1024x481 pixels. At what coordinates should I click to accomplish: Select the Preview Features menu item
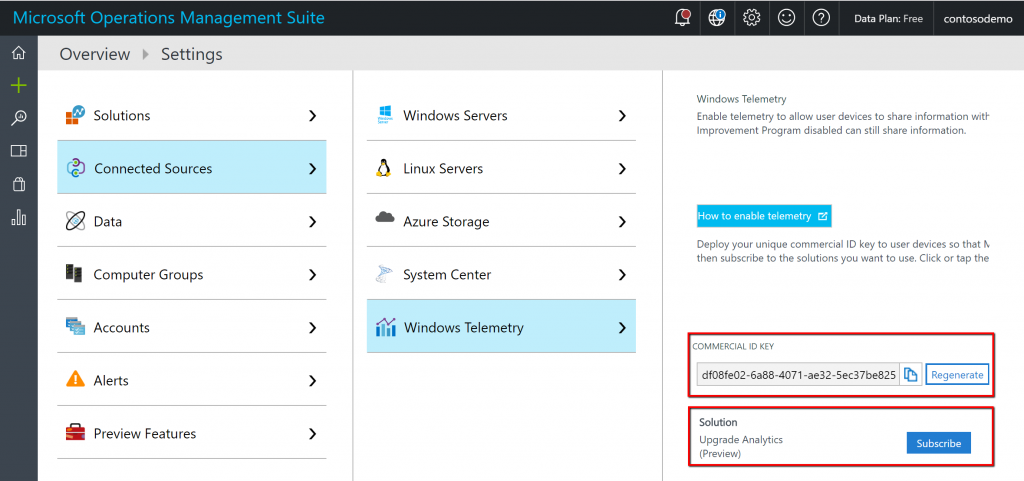(192, 433)
